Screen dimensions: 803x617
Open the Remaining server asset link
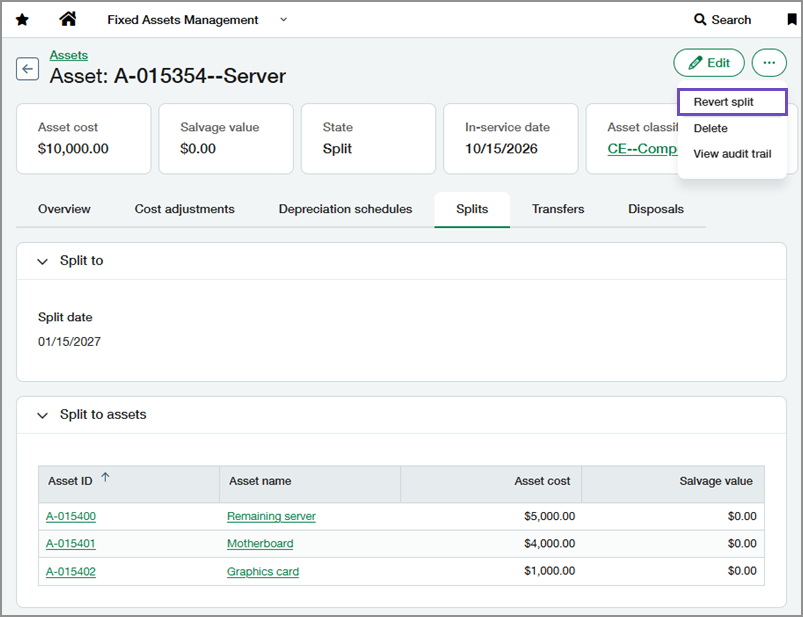pos(271,516)
